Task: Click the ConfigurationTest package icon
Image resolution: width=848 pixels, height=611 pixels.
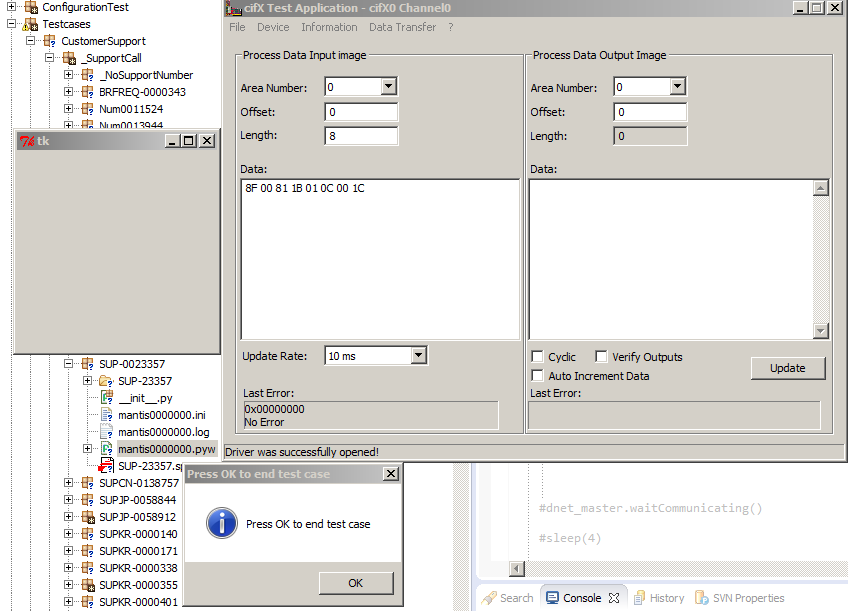Action: (31, 8)
